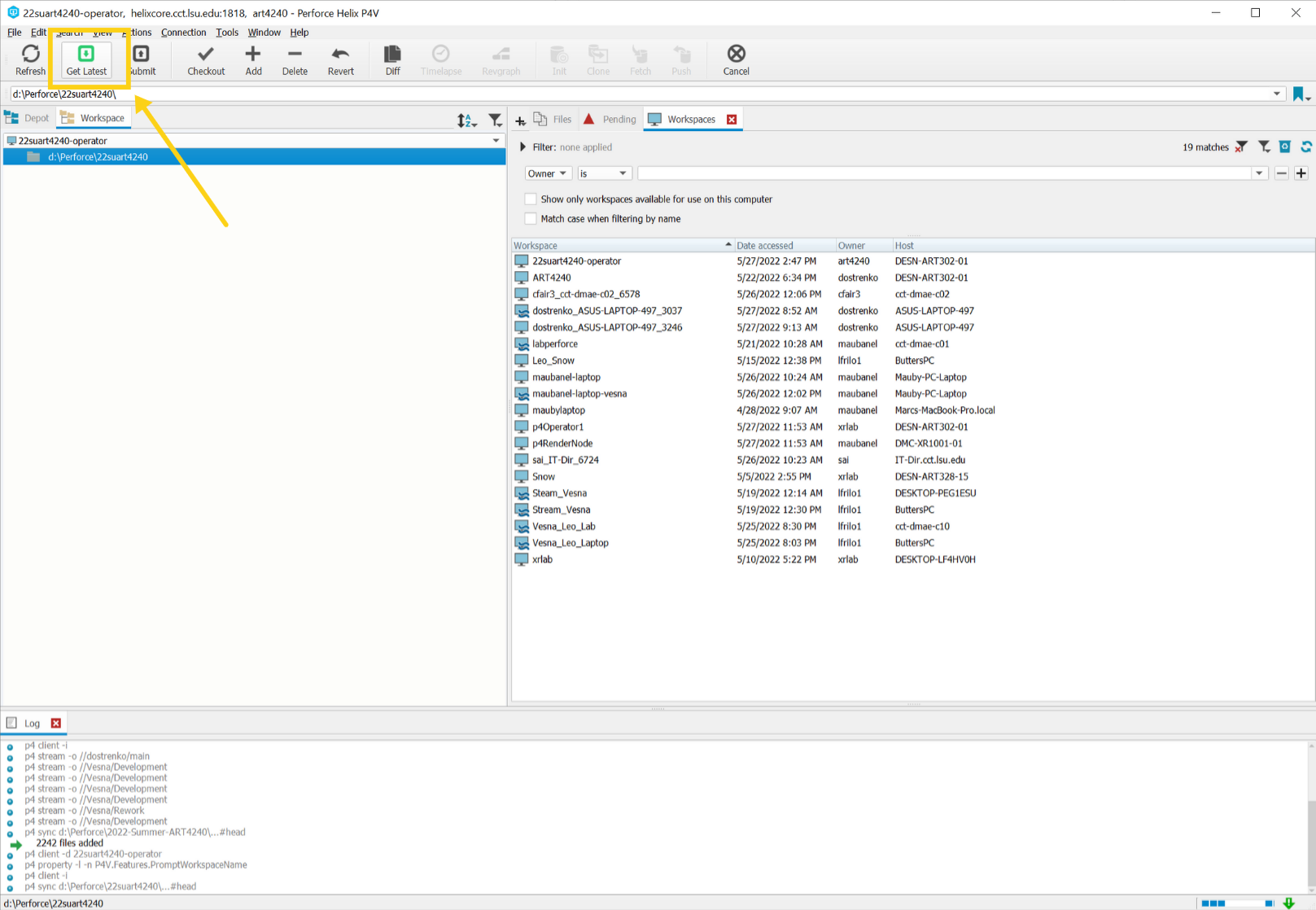Close the Workspaces tab
Image resolution: width=1316 pixels, height=910 pixels.
(732, 120)
